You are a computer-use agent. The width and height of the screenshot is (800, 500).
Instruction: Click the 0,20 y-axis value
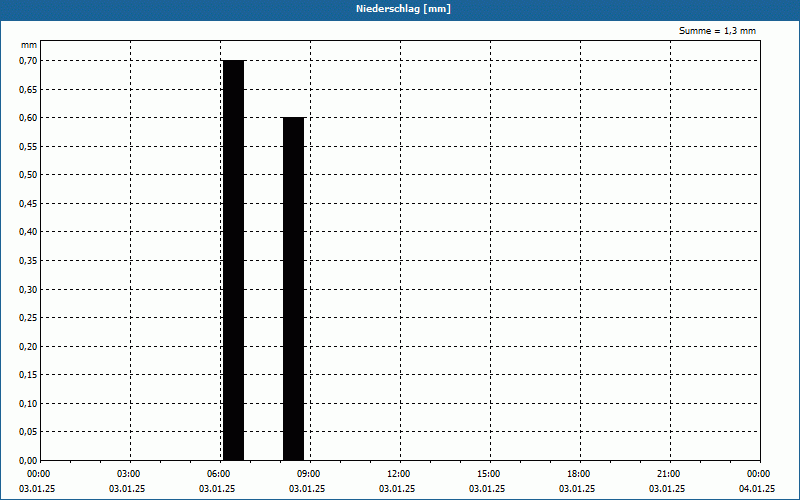(28, 346)
